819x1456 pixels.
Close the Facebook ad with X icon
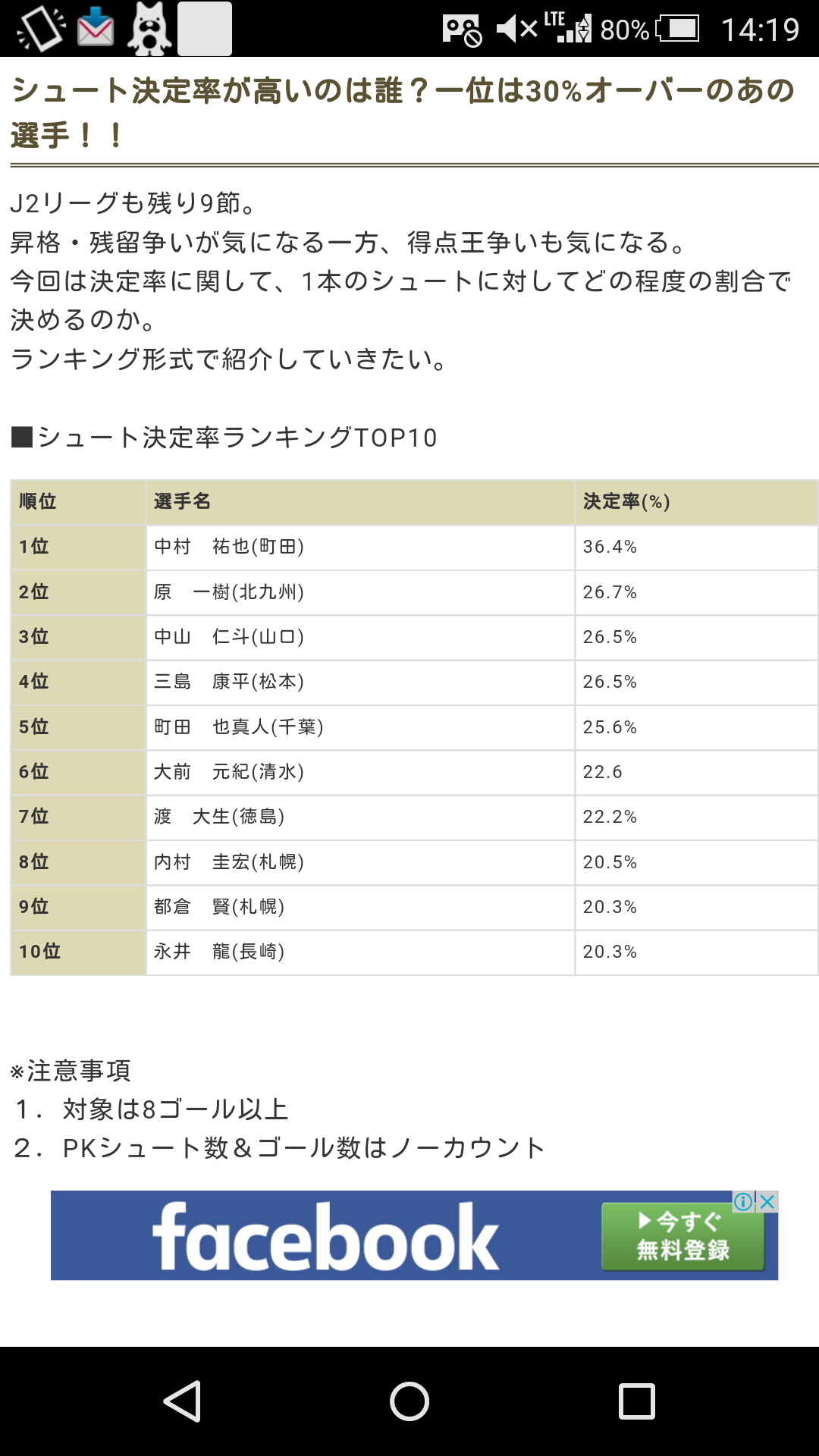pyautogui.click(x=767, y=1201)
